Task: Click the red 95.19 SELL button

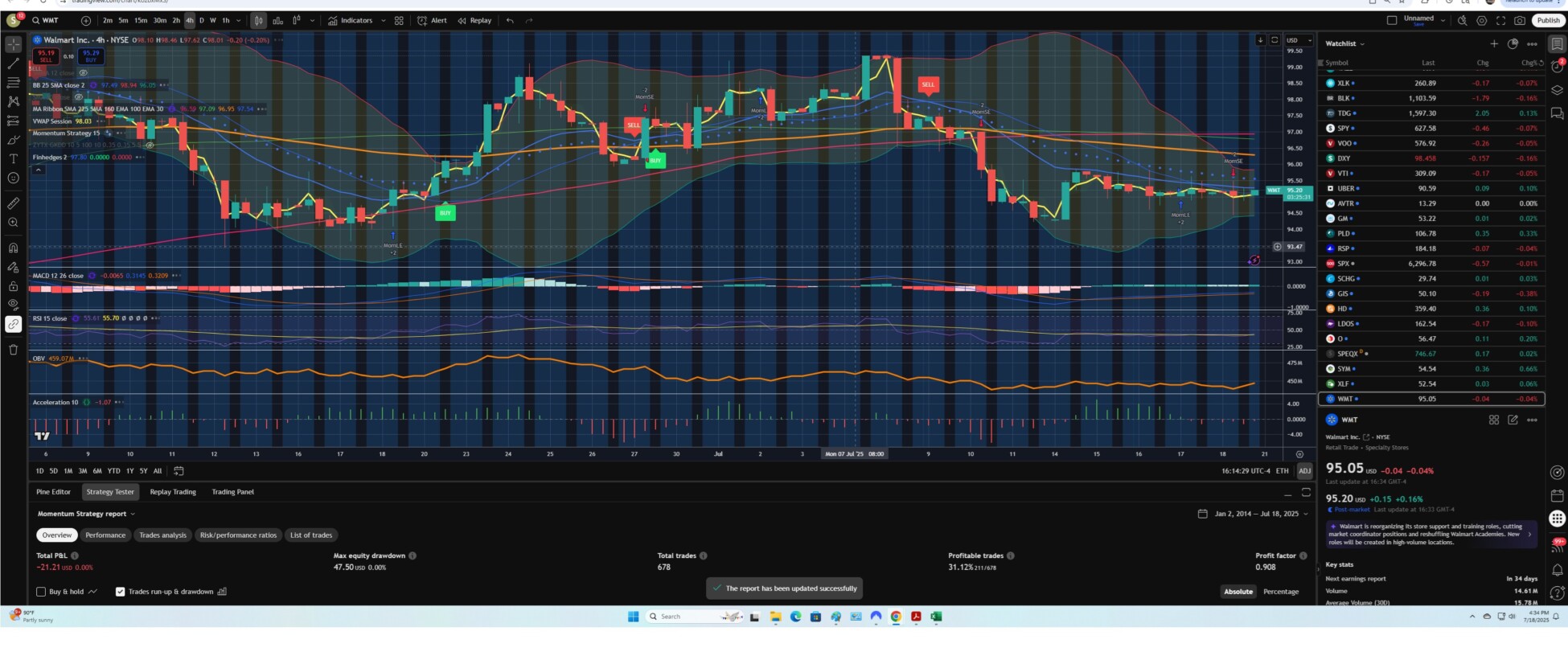Action: [46, 56]
